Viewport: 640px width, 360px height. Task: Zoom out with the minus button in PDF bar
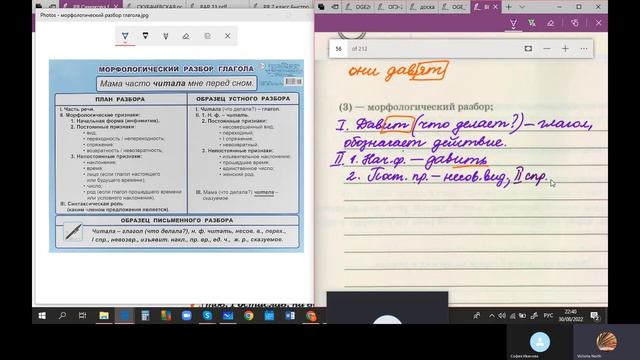click(x=547, y=49)
